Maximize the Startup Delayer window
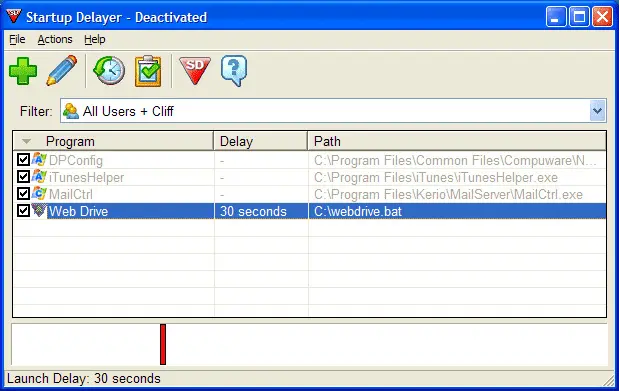Viewport: 619px width, 391px height. pyautogui.click(x=580, y=17)
